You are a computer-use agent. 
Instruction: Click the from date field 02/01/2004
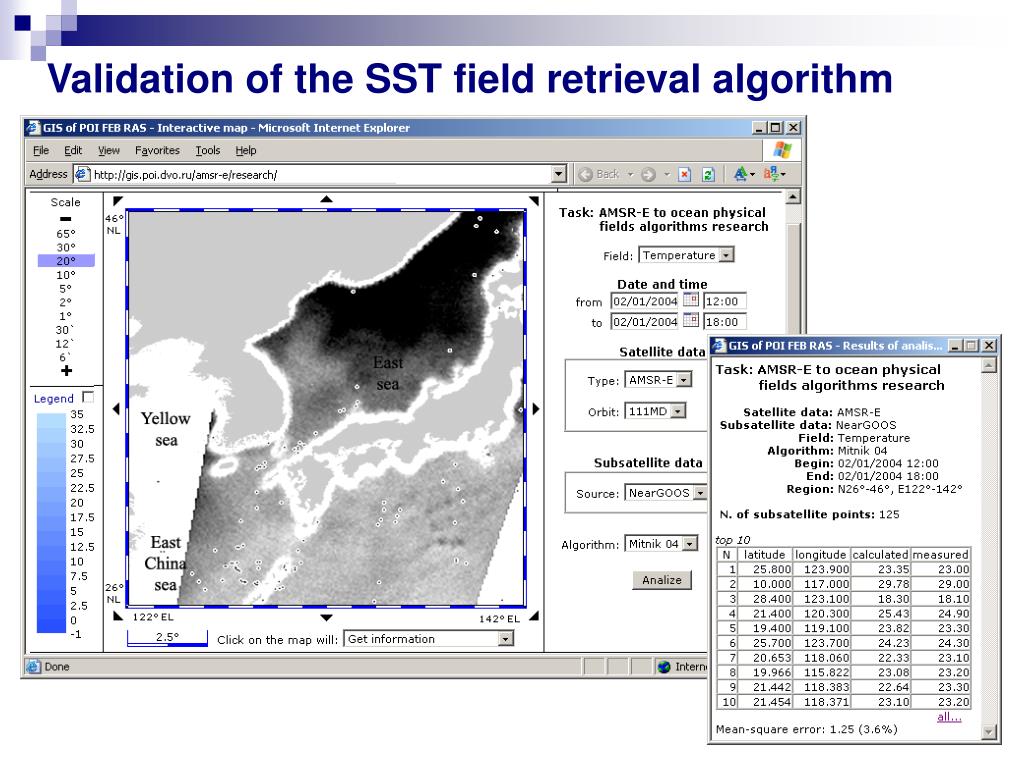click(645, 301)
